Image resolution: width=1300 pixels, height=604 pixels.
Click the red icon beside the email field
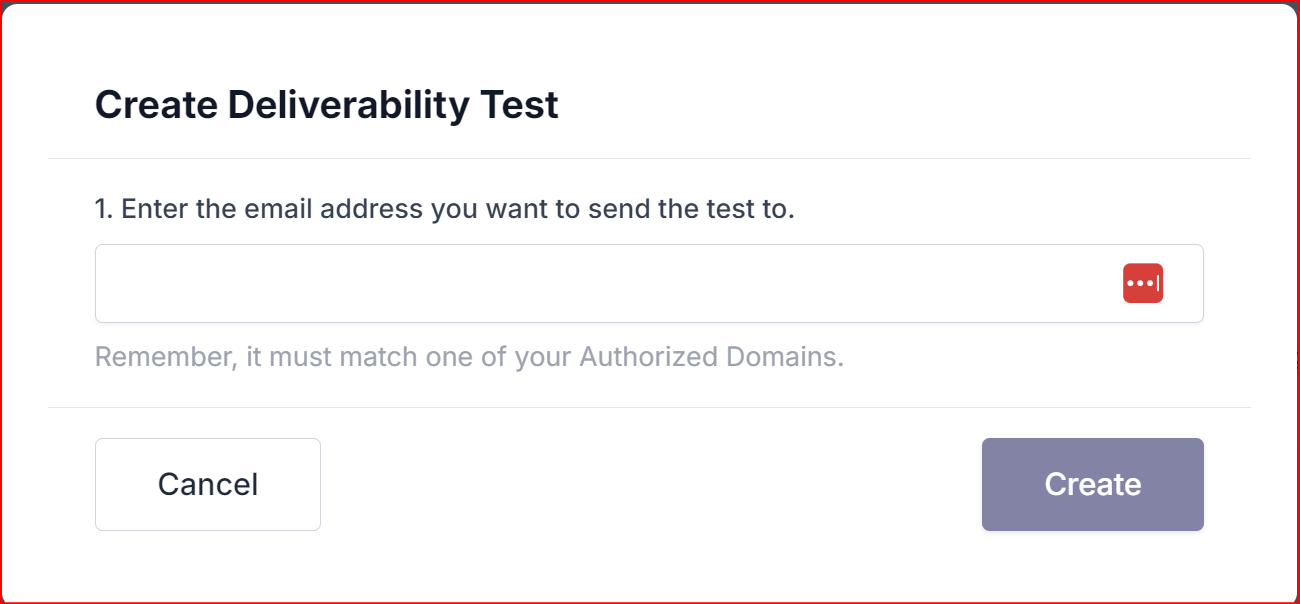point(1143,283)
